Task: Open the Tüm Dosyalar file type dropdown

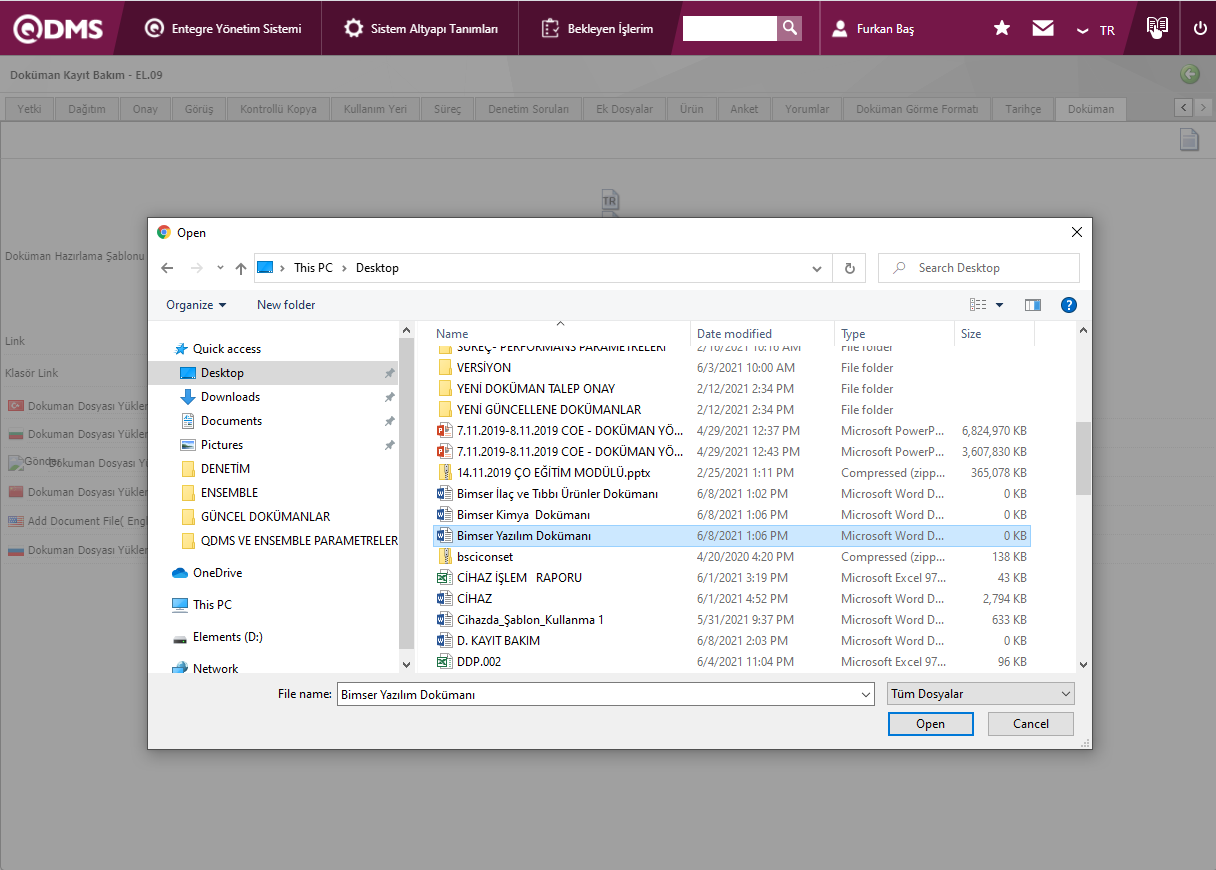Action: 980,693
